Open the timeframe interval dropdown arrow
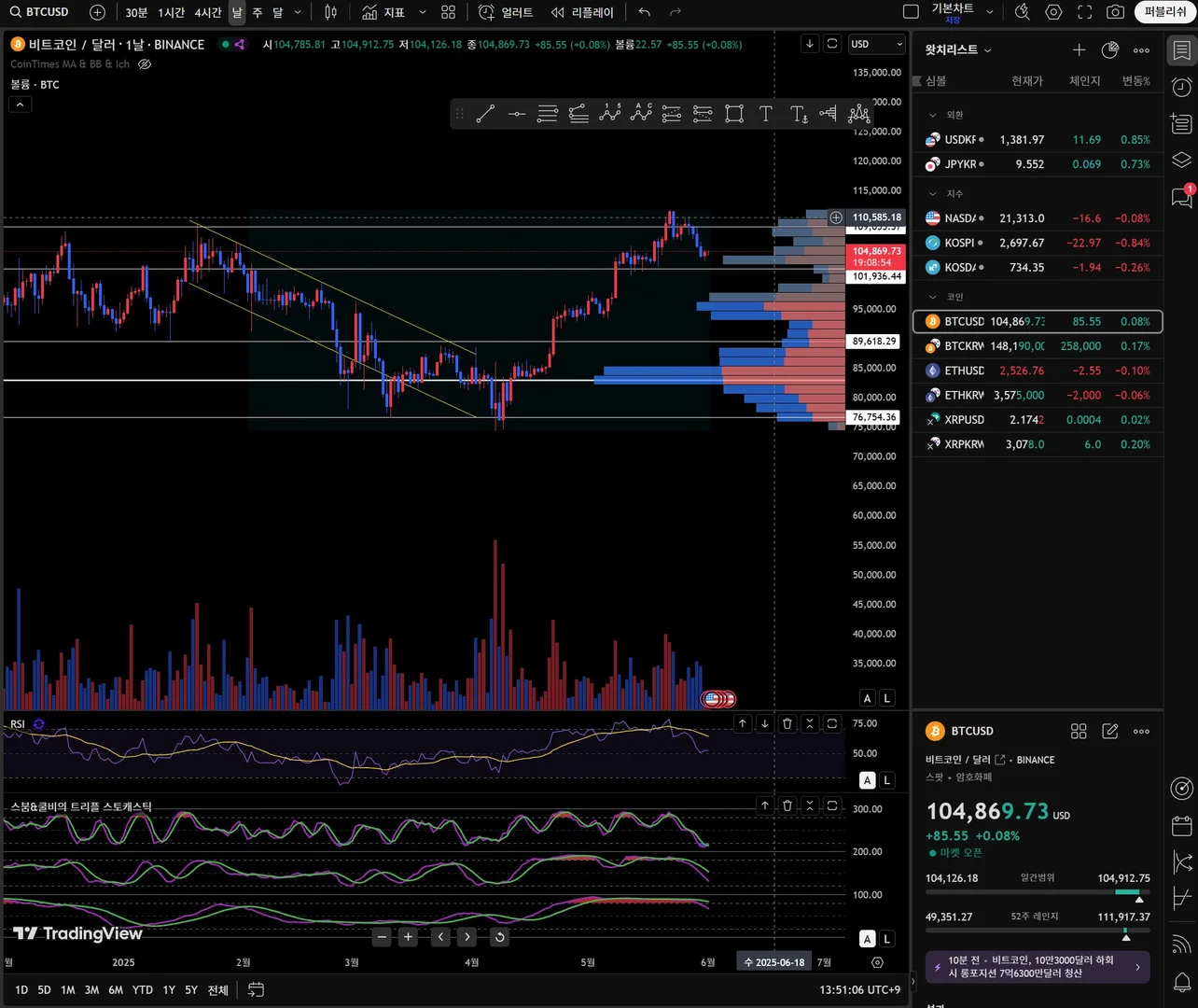 (x=298, y=12)
